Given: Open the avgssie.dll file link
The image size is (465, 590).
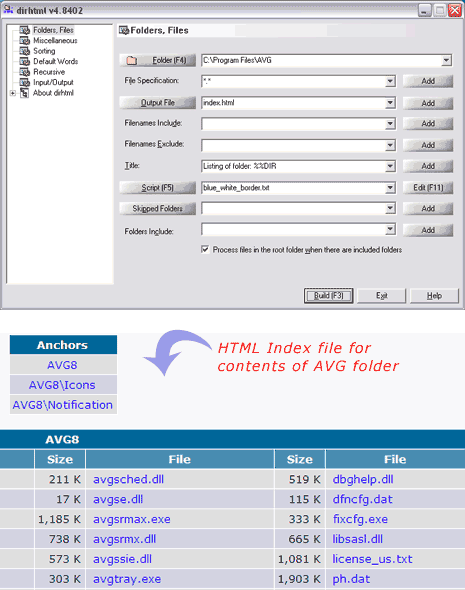Looking at the screenshot, I should (x=123, y=559).
